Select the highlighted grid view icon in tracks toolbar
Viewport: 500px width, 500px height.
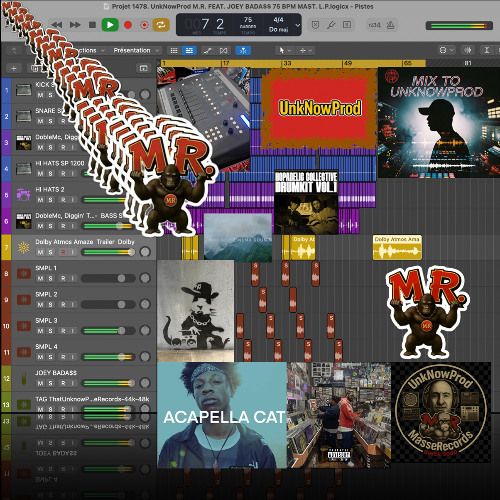[x=189, y=51]
